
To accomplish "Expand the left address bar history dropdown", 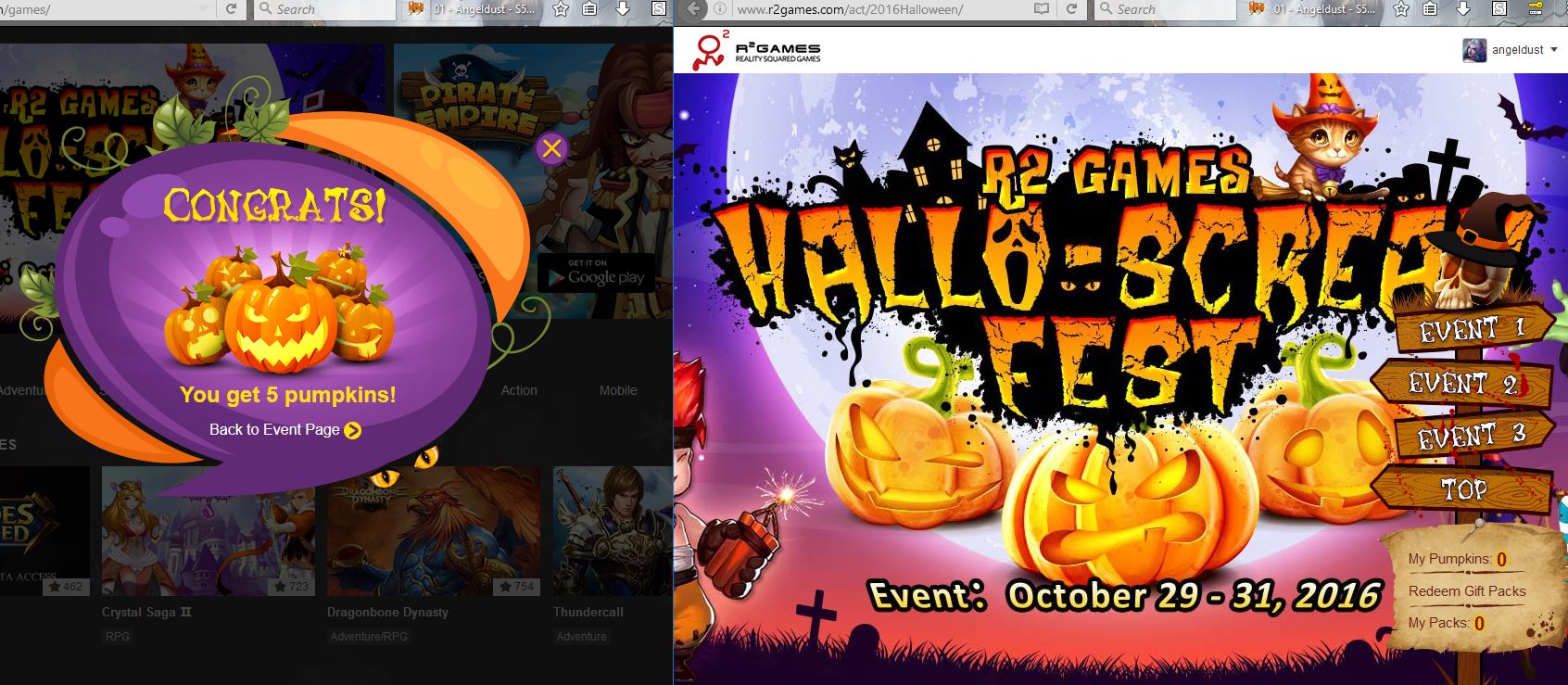I will [204, 9].
